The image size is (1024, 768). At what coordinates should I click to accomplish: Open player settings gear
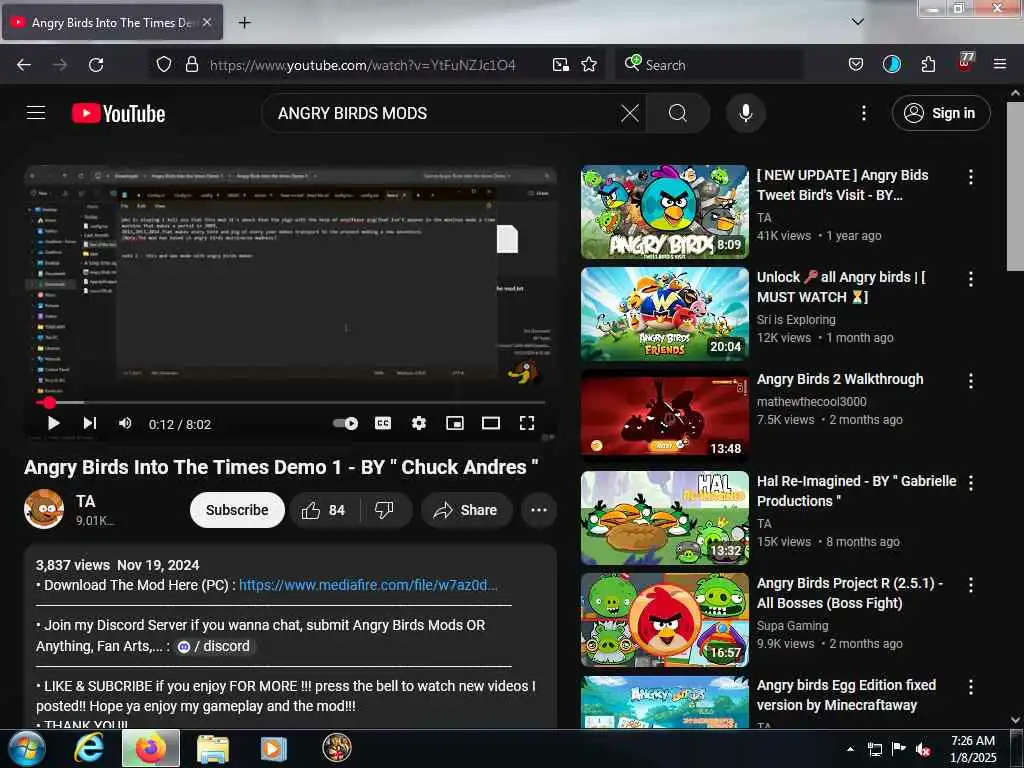click(x=419, y=423)
